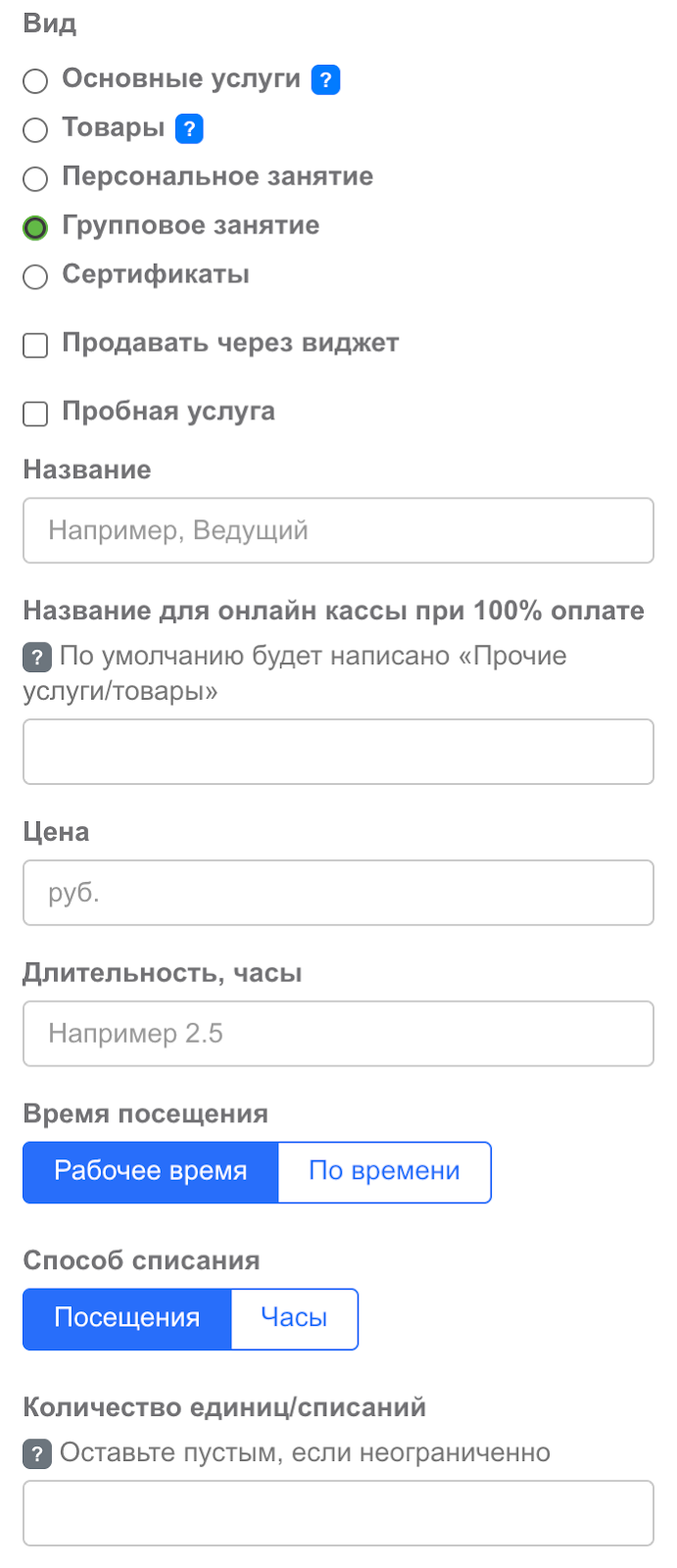Click the Количество единиц/списаний field

click(338, 1513)
